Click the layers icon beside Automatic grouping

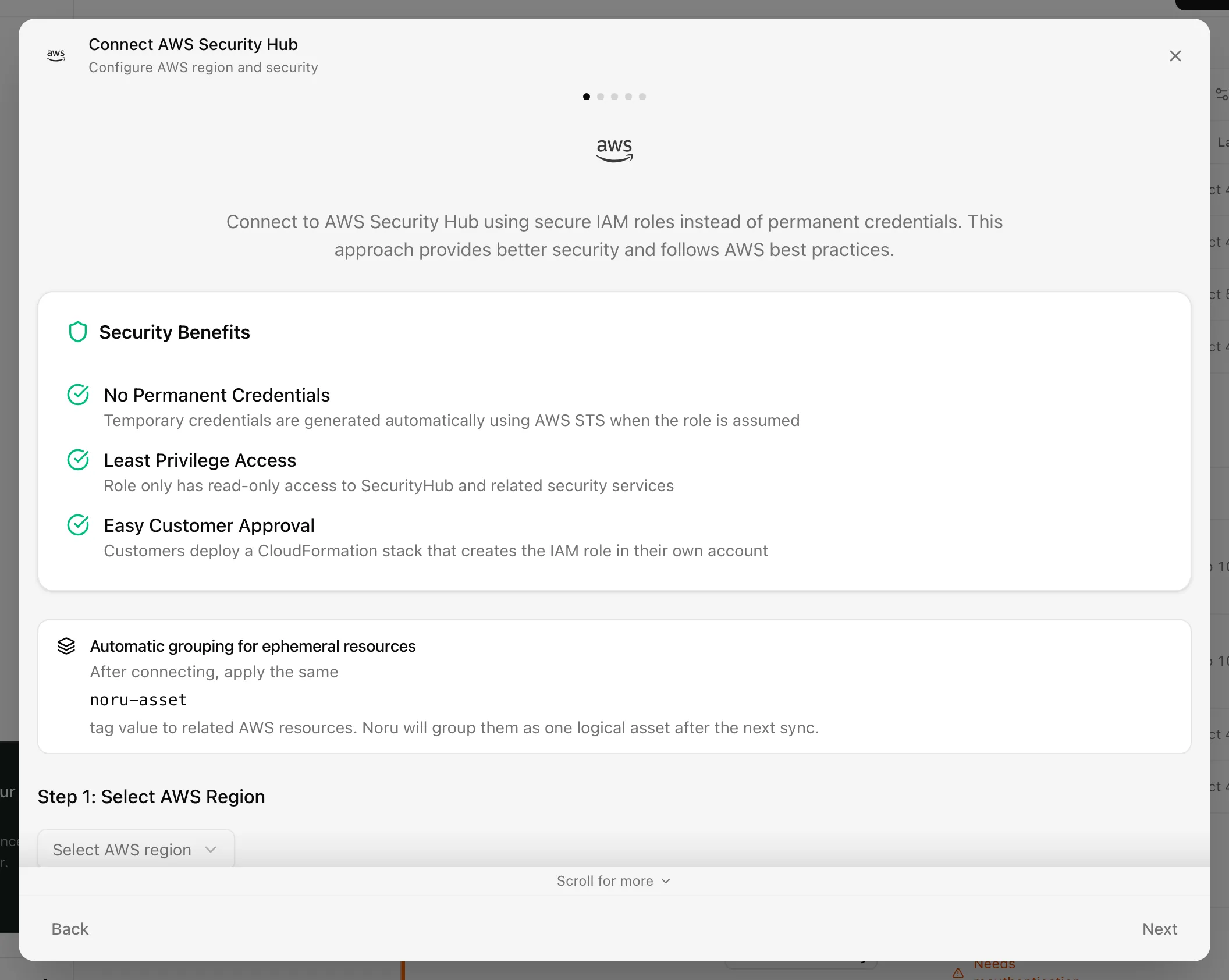[66, 646]
